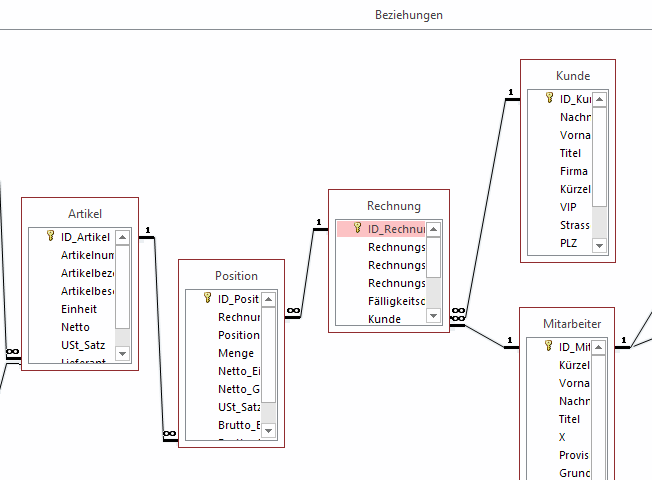Click the key icon next to ID_Rechnung
Viewport: 652px width, 480px height.
coord(357,228)
